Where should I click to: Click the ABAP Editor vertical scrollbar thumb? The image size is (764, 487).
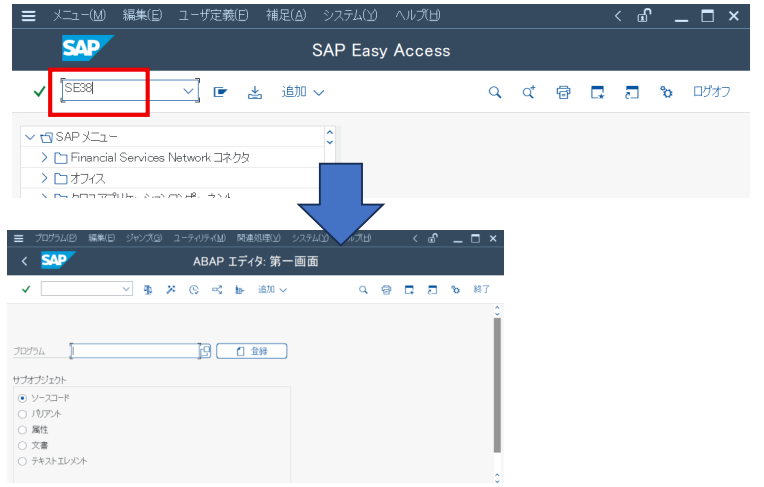tap(497, 385)
